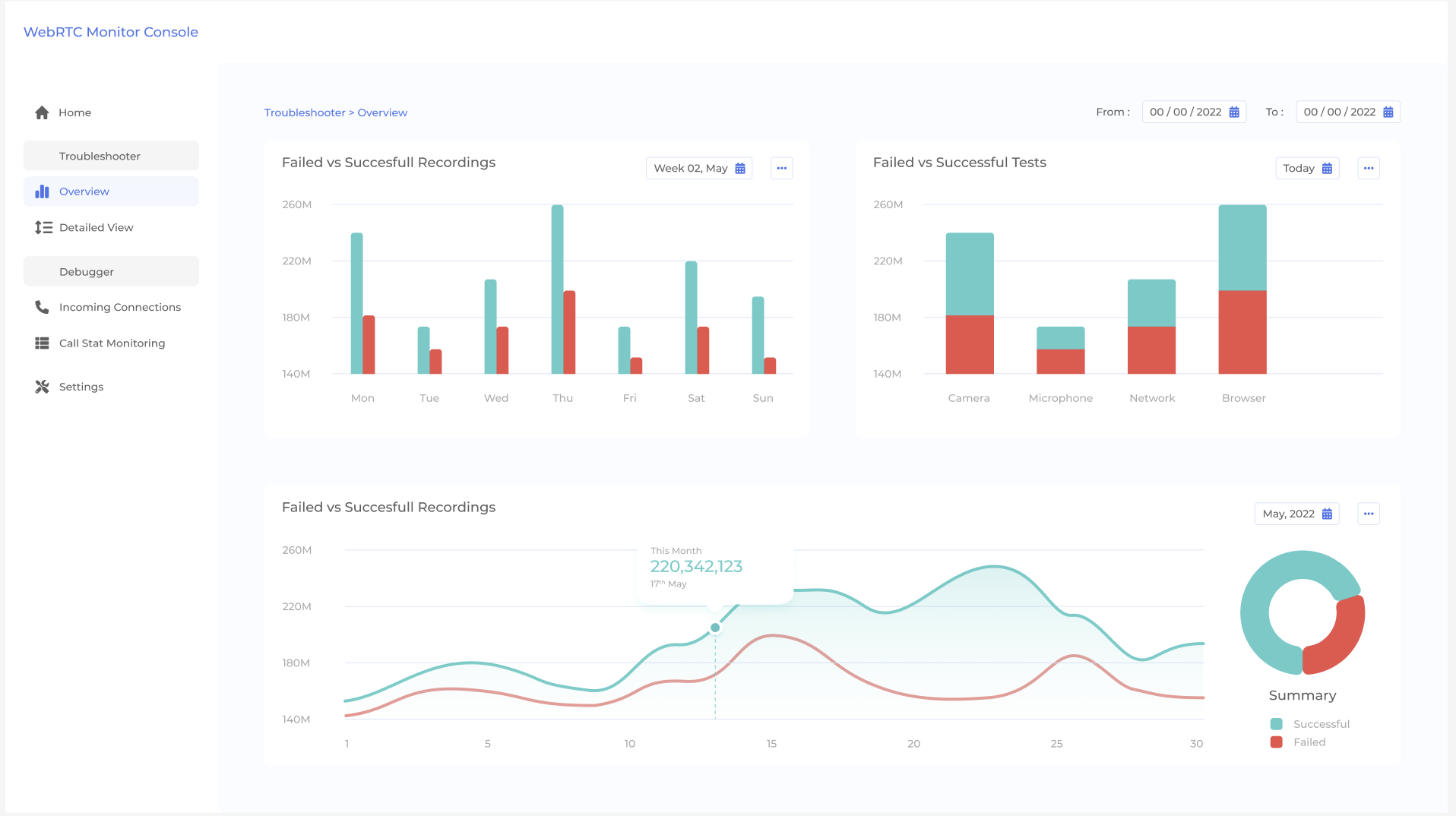Click the WebRTC Monitor Console title
This screenshot has width=1456, height=816.
coord(110,32)
